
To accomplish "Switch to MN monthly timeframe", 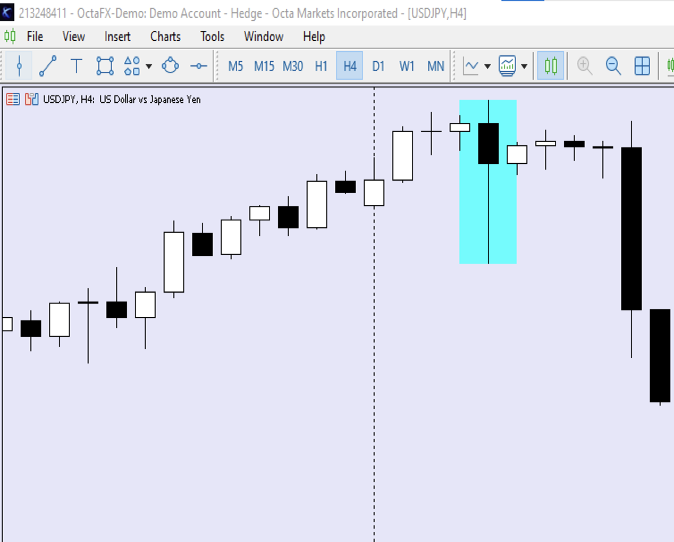I will [435, 66].
